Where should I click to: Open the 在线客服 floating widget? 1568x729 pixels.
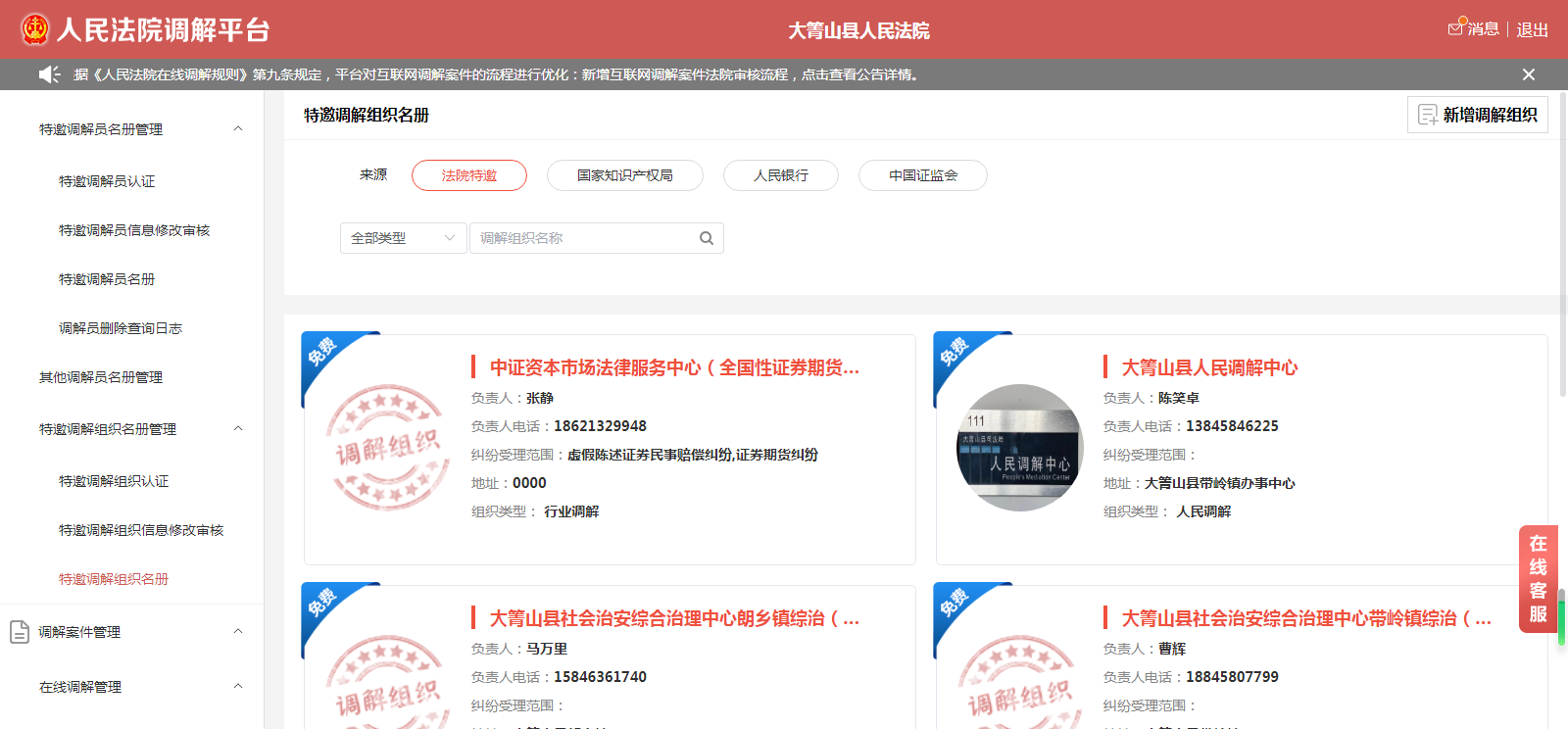1538,579
